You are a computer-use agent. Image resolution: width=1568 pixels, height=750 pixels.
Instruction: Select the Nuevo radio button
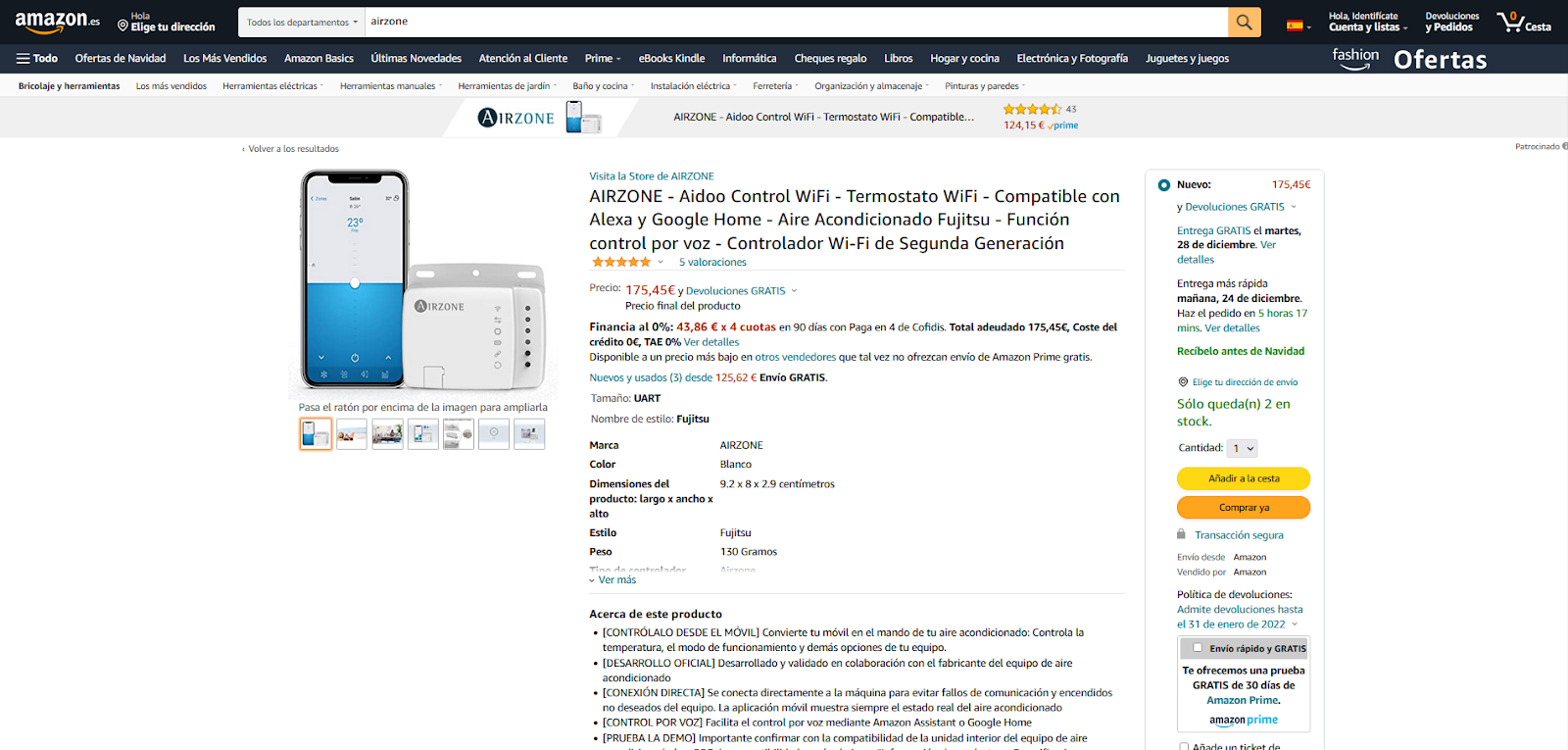coord(1164,184)
